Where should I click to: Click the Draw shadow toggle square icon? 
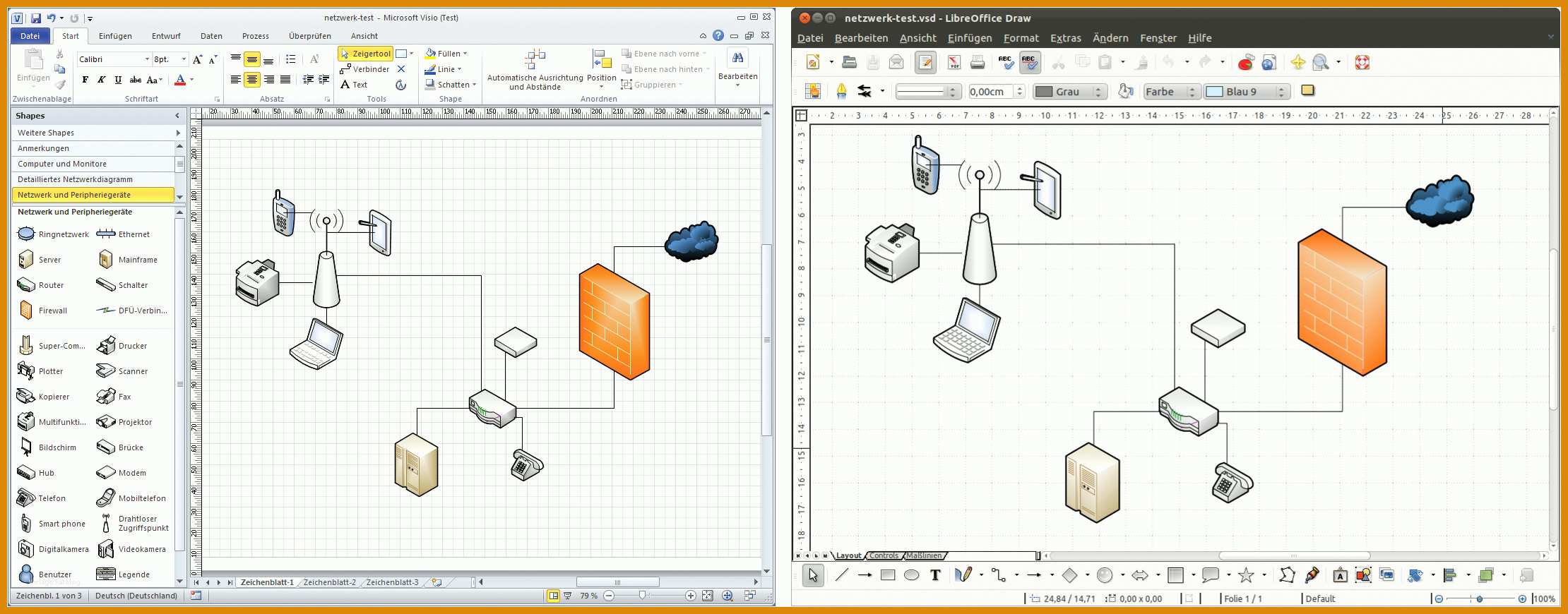pyautogui.click(x=1307, y=90)
